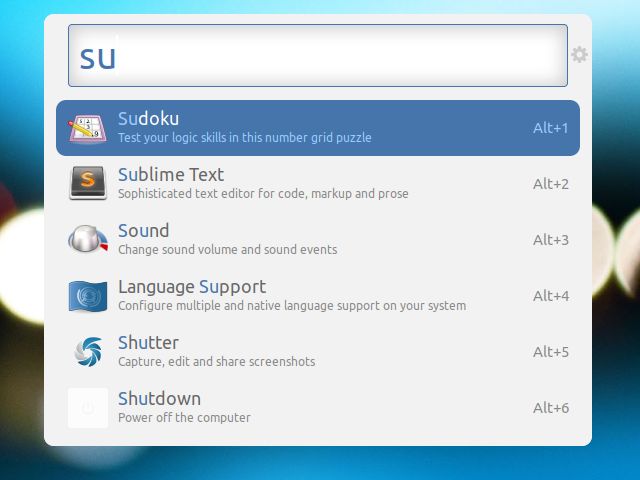Click the Alt+5 shortcut label
640x480 pixels.
tap(551, 352)
